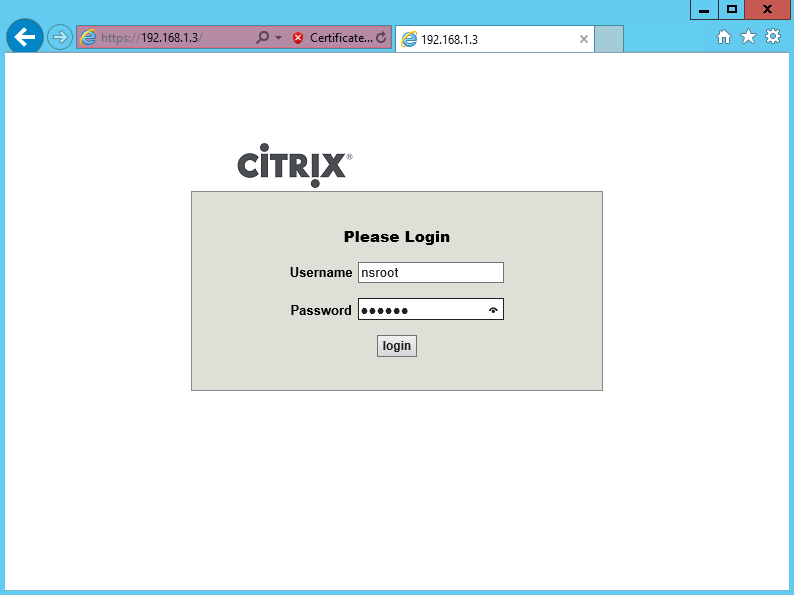The width and height of the screenshot is (794, 595).
Task: Open browser tools gear menu
Action: tap(773, 36)
